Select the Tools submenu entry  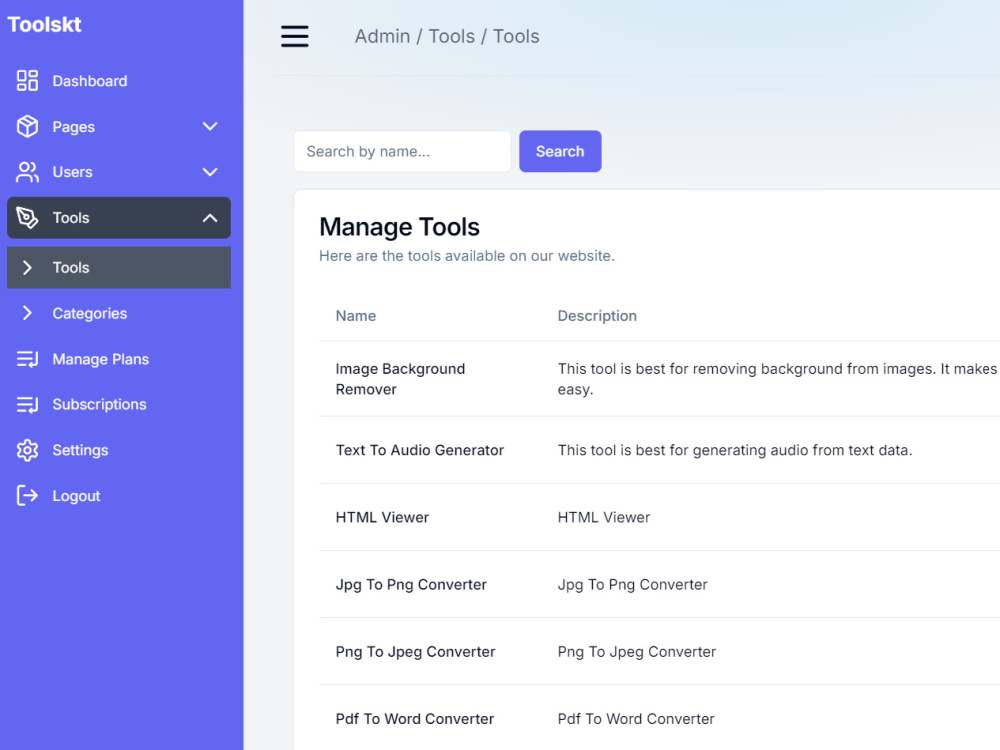point(119,268)
